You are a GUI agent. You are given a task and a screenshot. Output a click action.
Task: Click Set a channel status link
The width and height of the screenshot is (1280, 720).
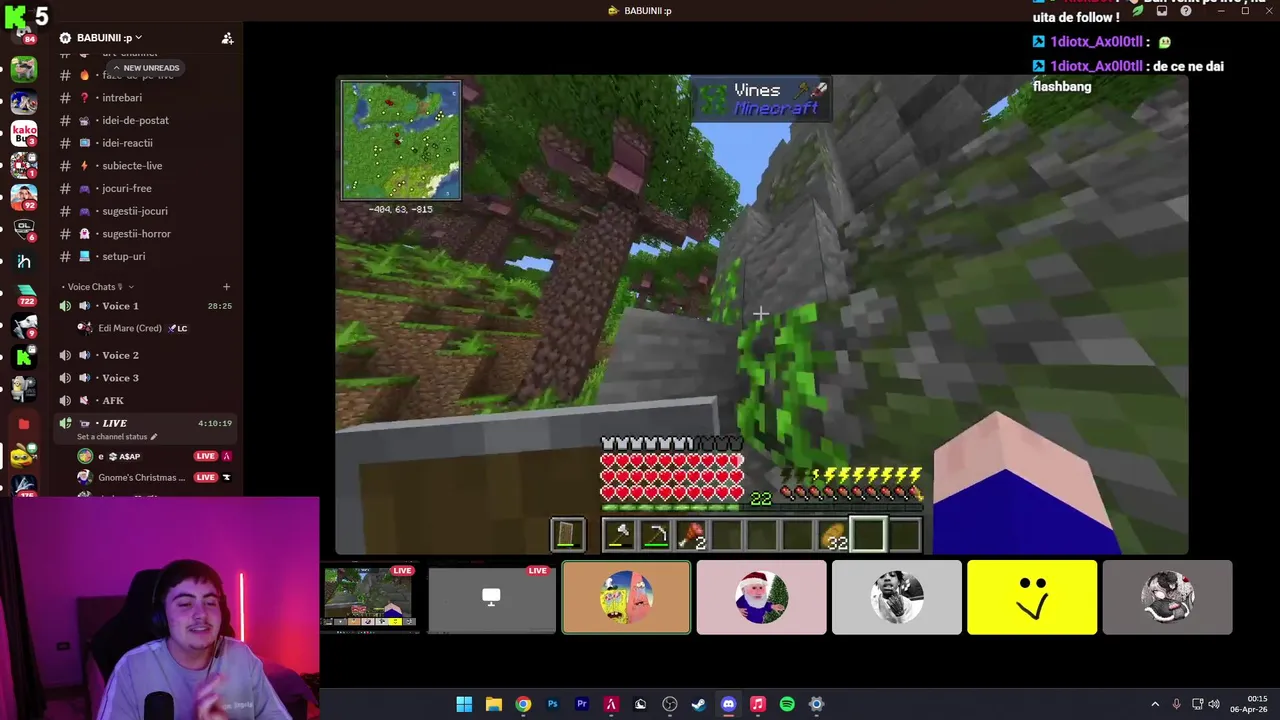point(116,437)
